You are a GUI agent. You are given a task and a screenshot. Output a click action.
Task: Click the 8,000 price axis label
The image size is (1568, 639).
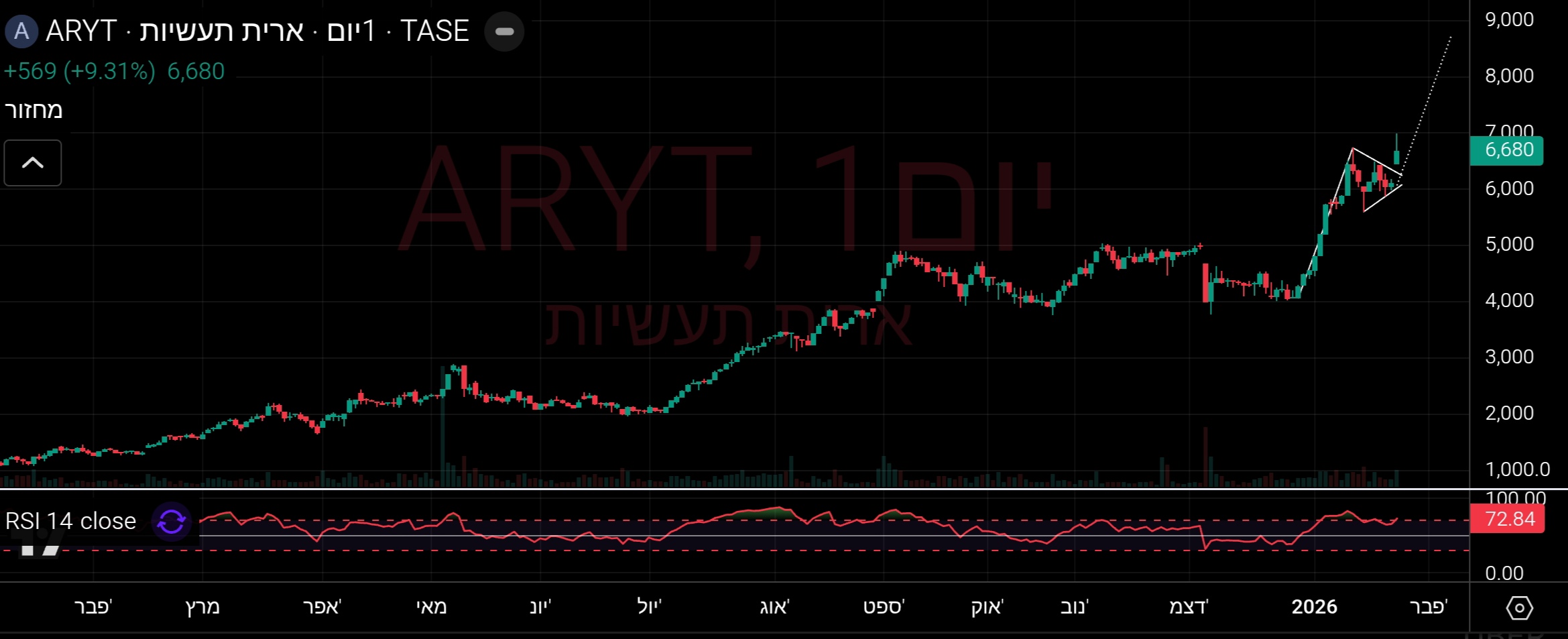click(x=1510, y=76)
